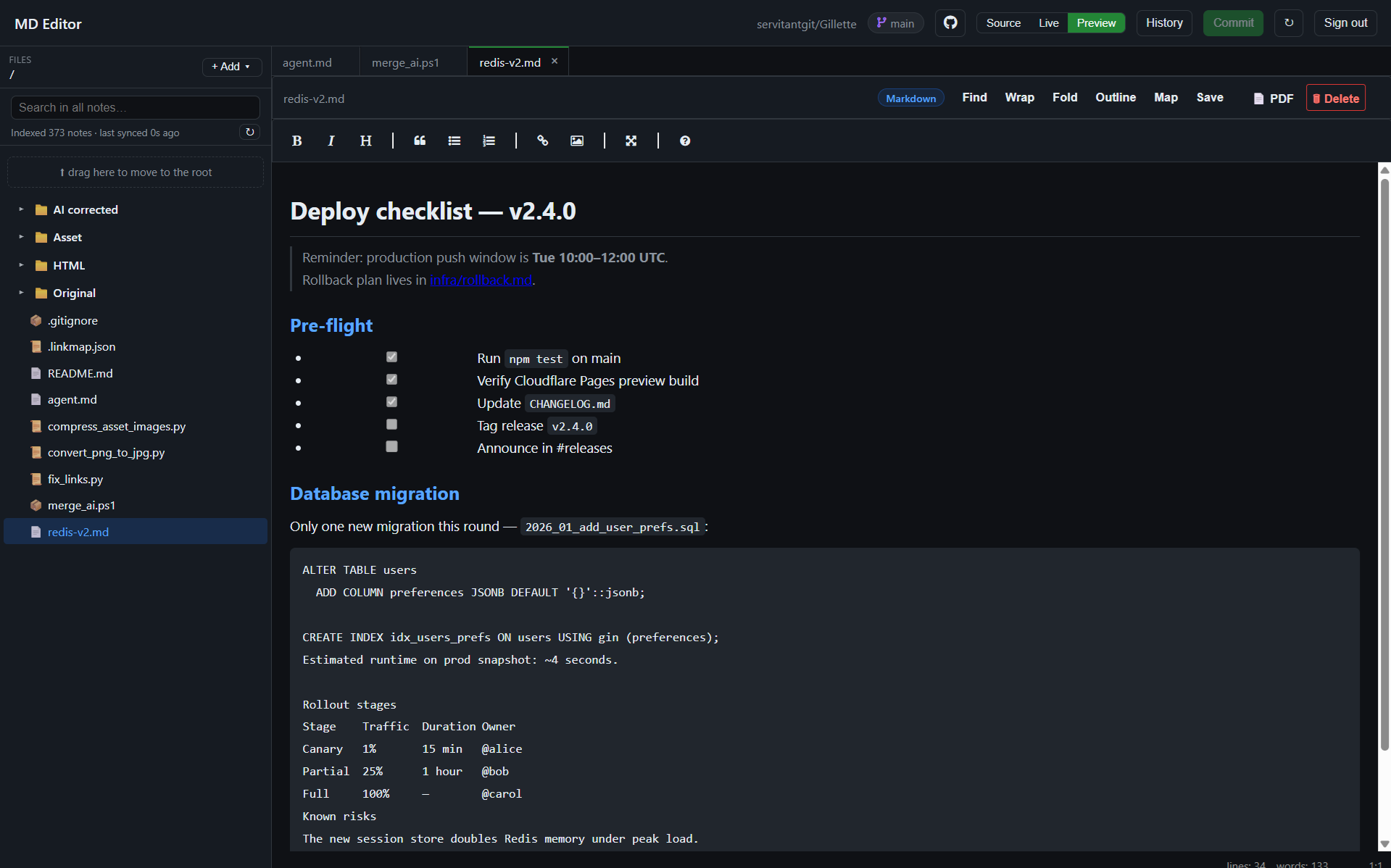Image resolution: width=1391 pixels, height=868 pixels.
Task: Open the Outline panel
Action: point(1116,97)
